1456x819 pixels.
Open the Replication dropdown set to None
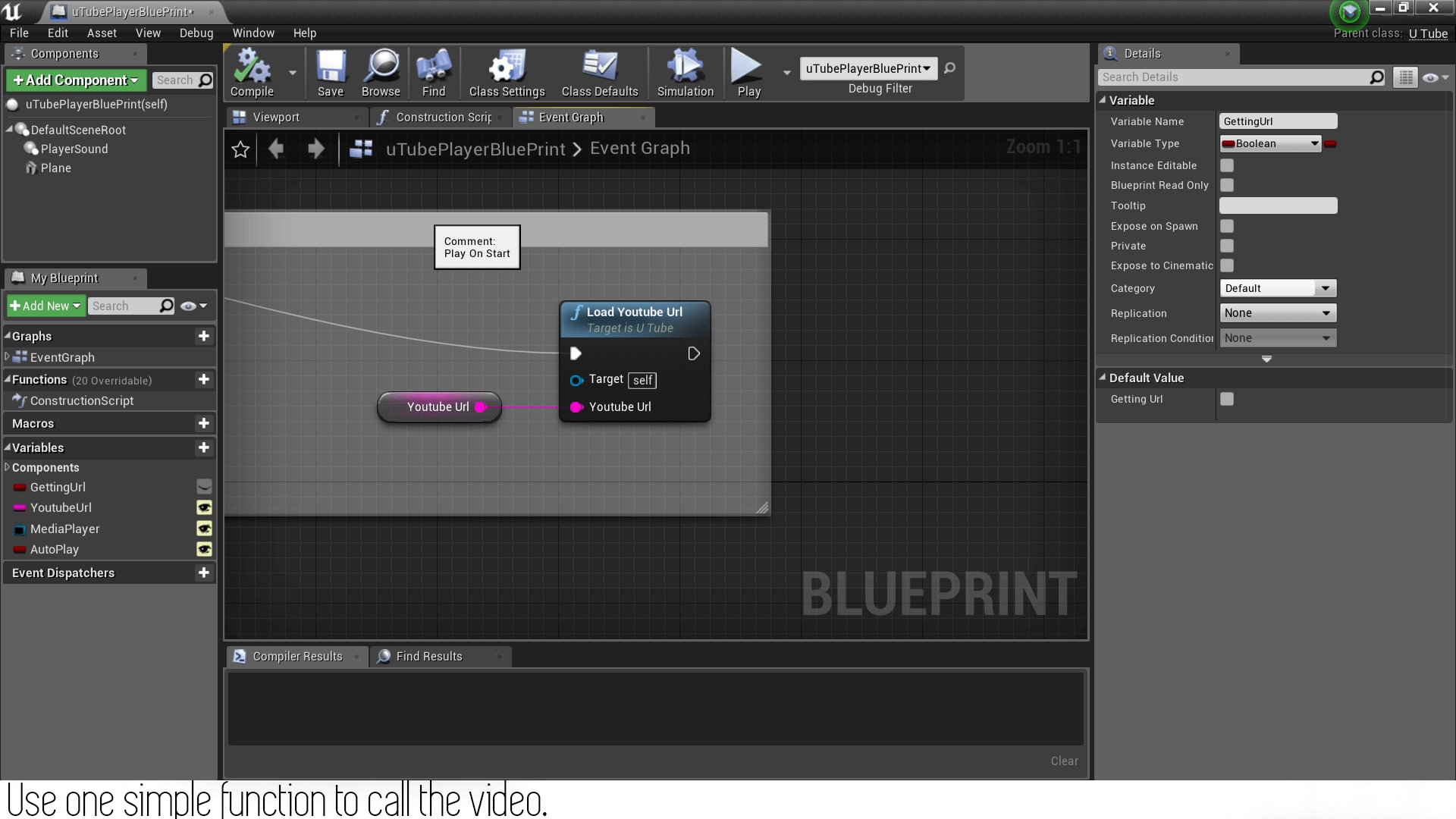[1277, 312]
